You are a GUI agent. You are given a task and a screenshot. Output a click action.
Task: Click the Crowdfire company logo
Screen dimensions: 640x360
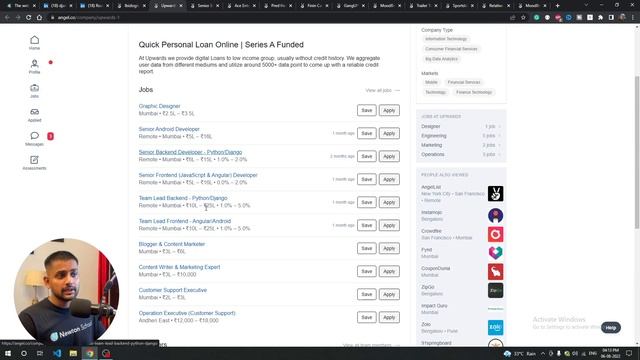pyautogui.click(x=496, y=234)
